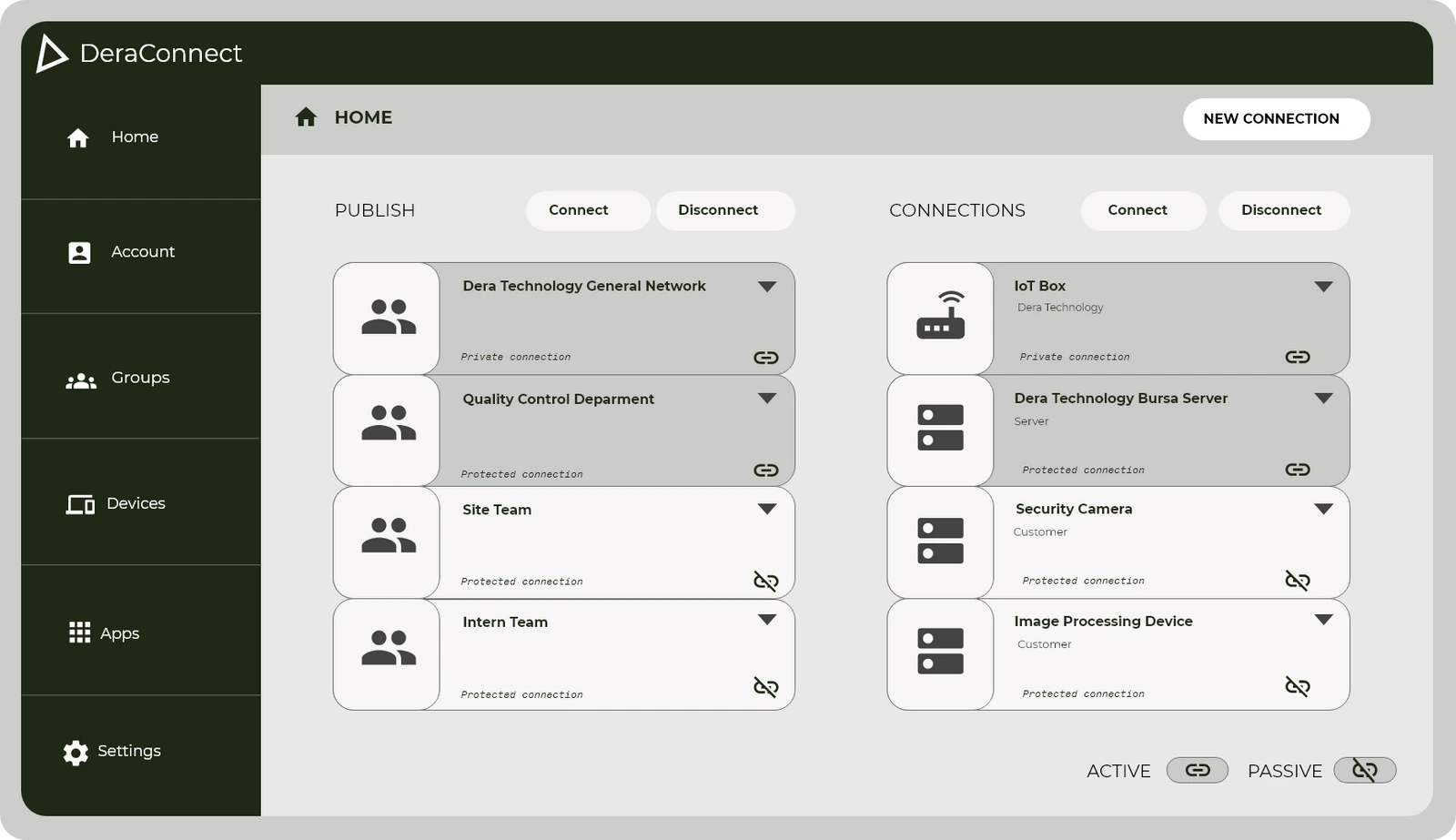Toggle link status of Intern Team
1456x840 pixels.
[x=766, y=687]
